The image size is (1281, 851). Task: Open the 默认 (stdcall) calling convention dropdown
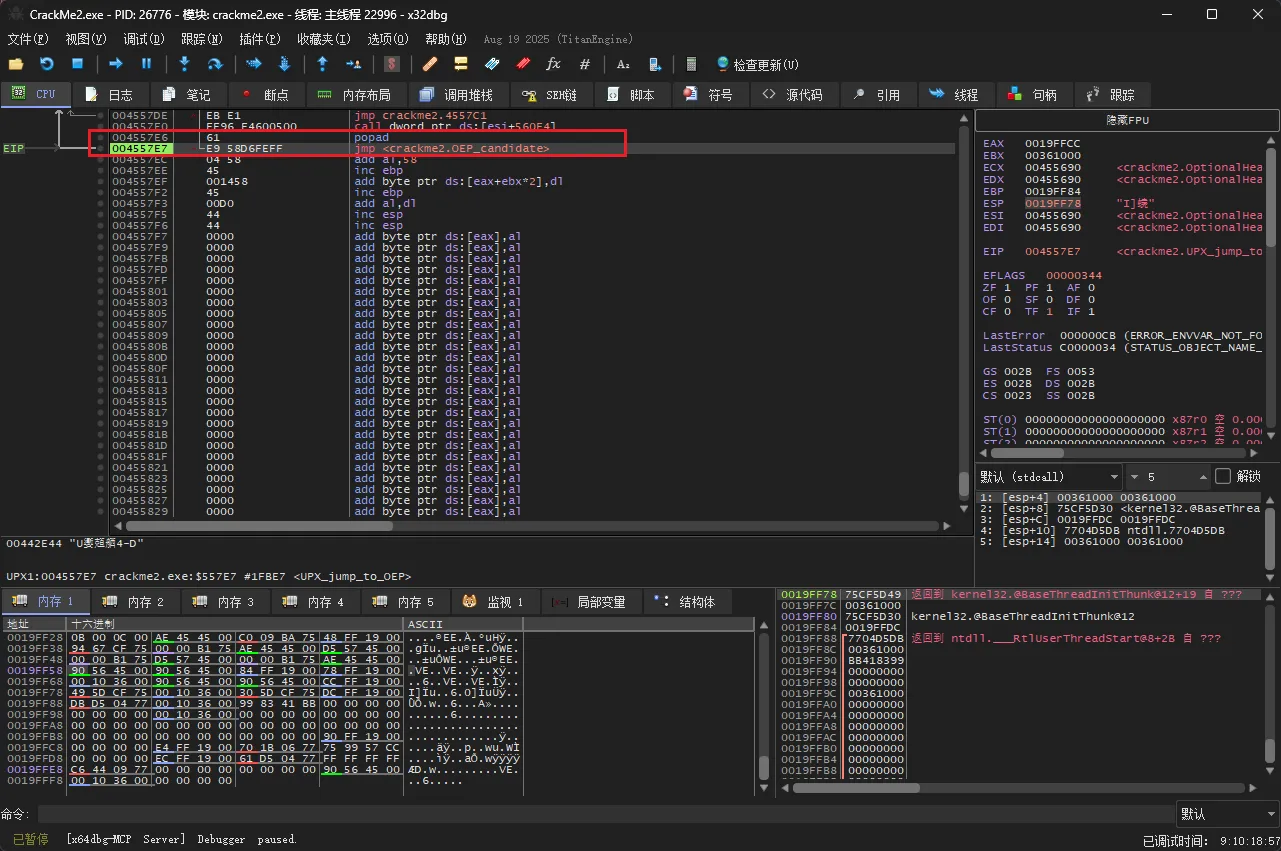point(1049,477)
